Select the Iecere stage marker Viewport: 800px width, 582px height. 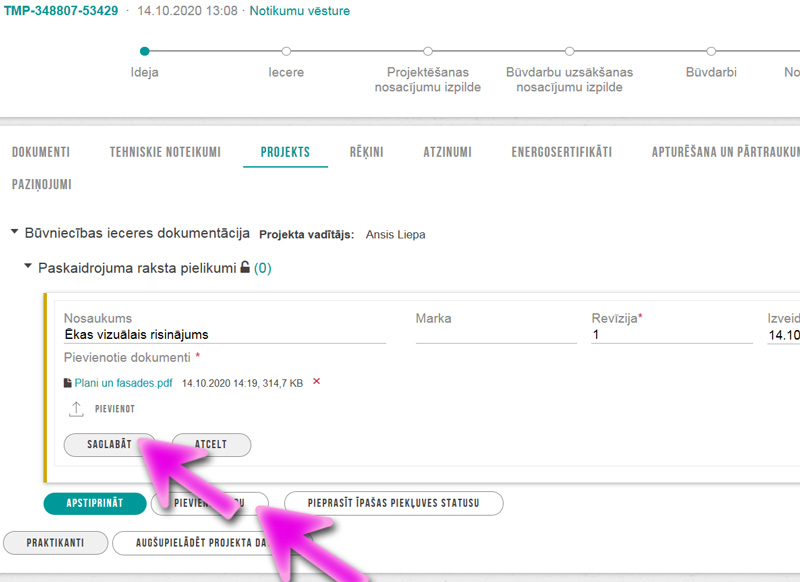(x=286, y=51)
